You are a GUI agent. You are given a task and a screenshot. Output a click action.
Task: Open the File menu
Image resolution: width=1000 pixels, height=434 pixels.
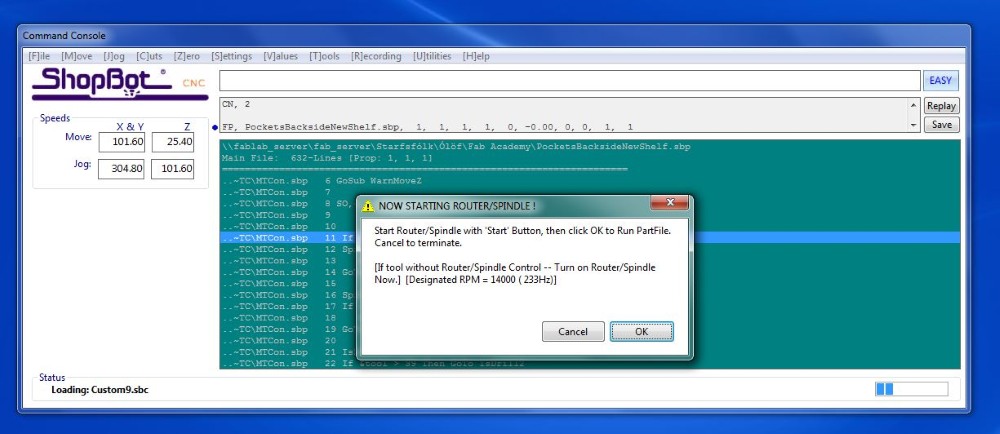[x=40, y=57]
